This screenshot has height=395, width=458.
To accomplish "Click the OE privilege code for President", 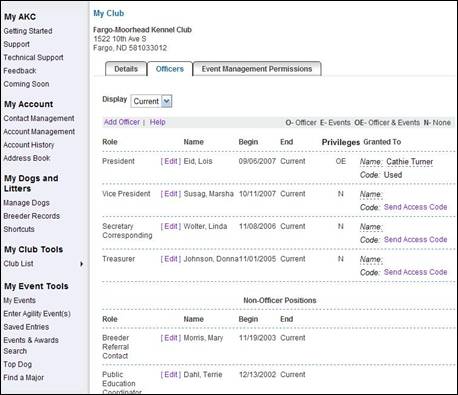I will [341, 161].
